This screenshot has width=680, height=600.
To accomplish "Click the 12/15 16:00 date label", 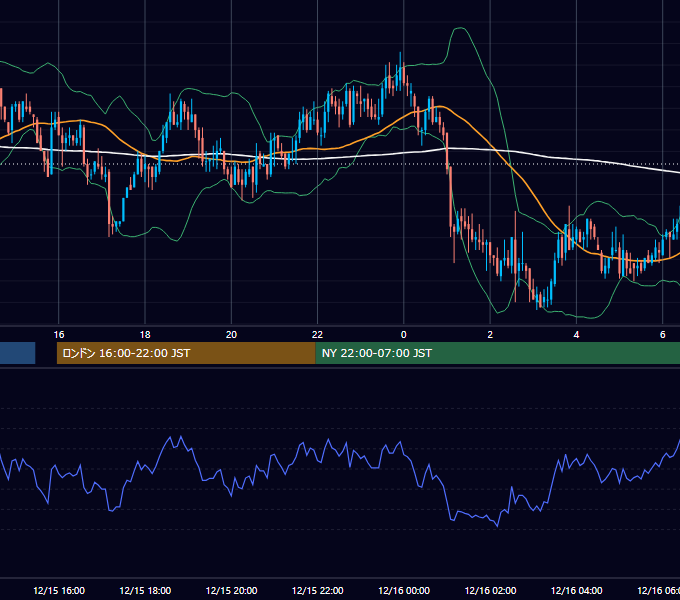I will coord(59,590).
